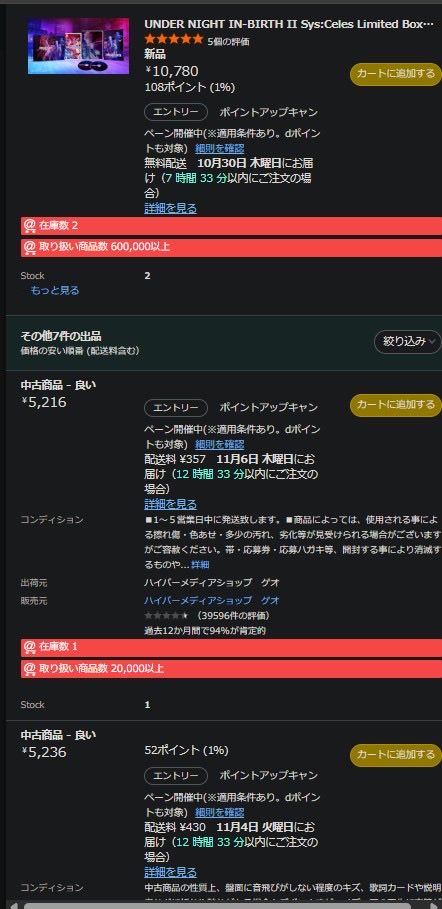442x909 pixels.
Task: Add the ¥5,236 used item to cart
Action: tap(396, 755)
